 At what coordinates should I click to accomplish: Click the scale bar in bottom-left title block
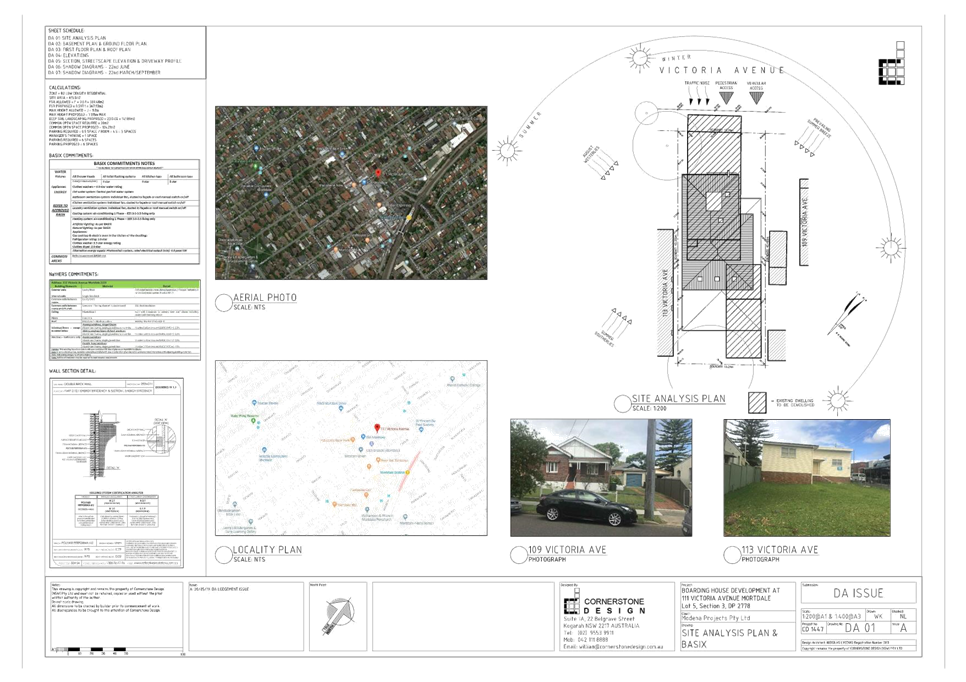[x=95, y=649]
